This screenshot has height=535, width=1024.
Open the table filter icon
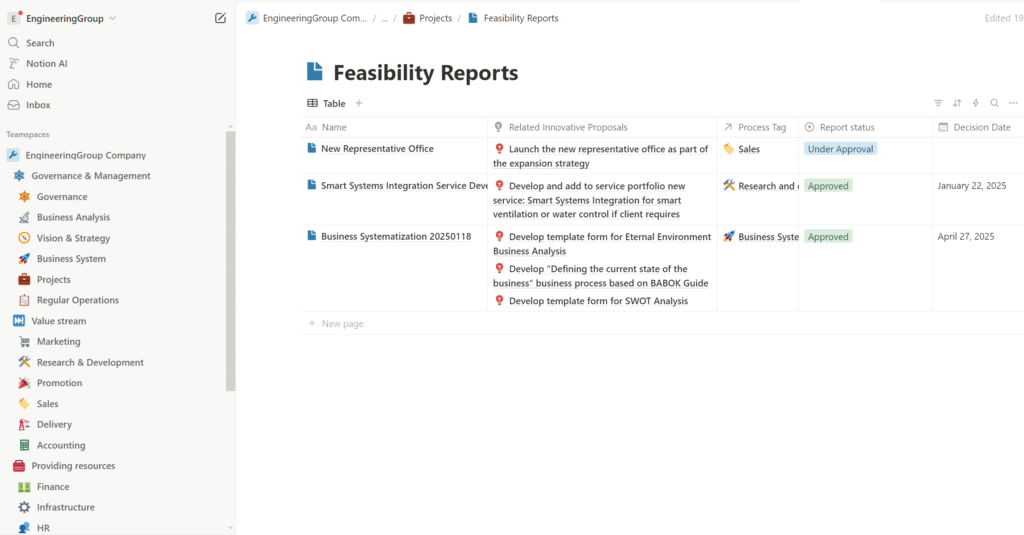(x=938, y=103)
